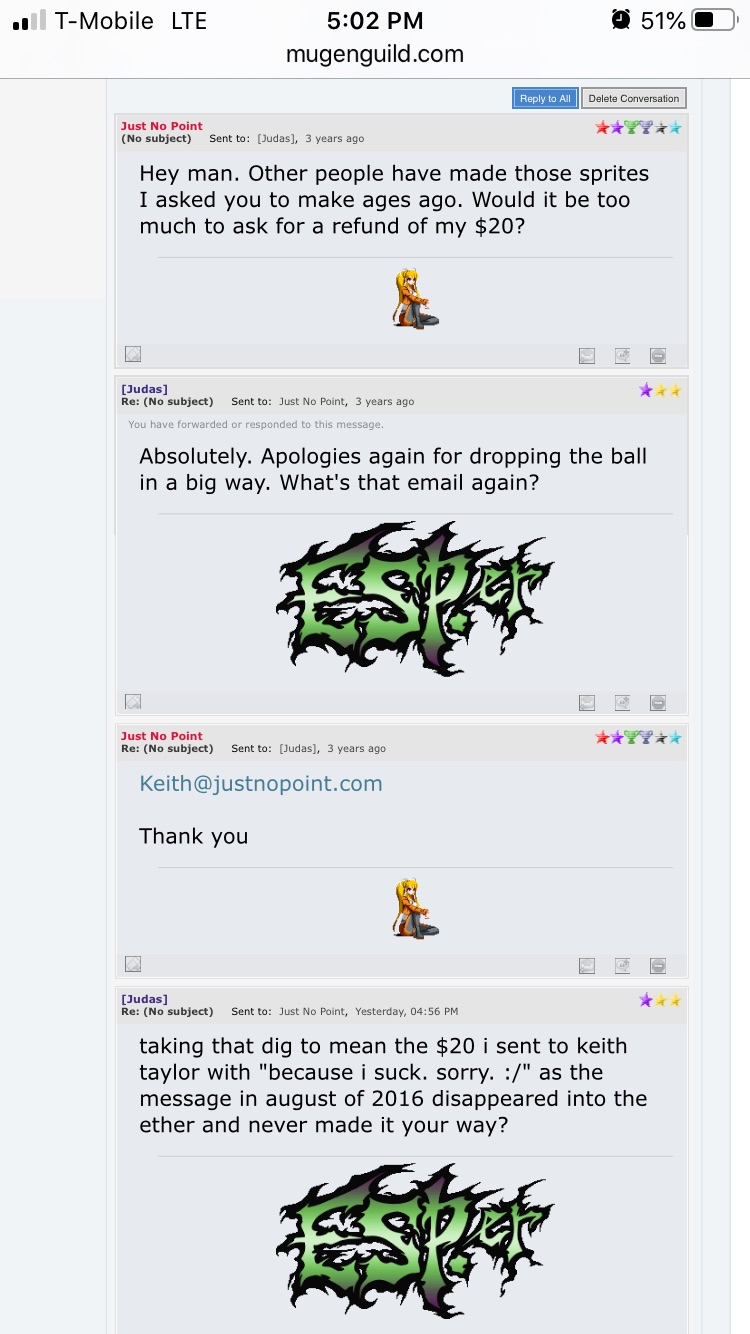
Task: Click quote icon under first message
Action: point(622,355)
